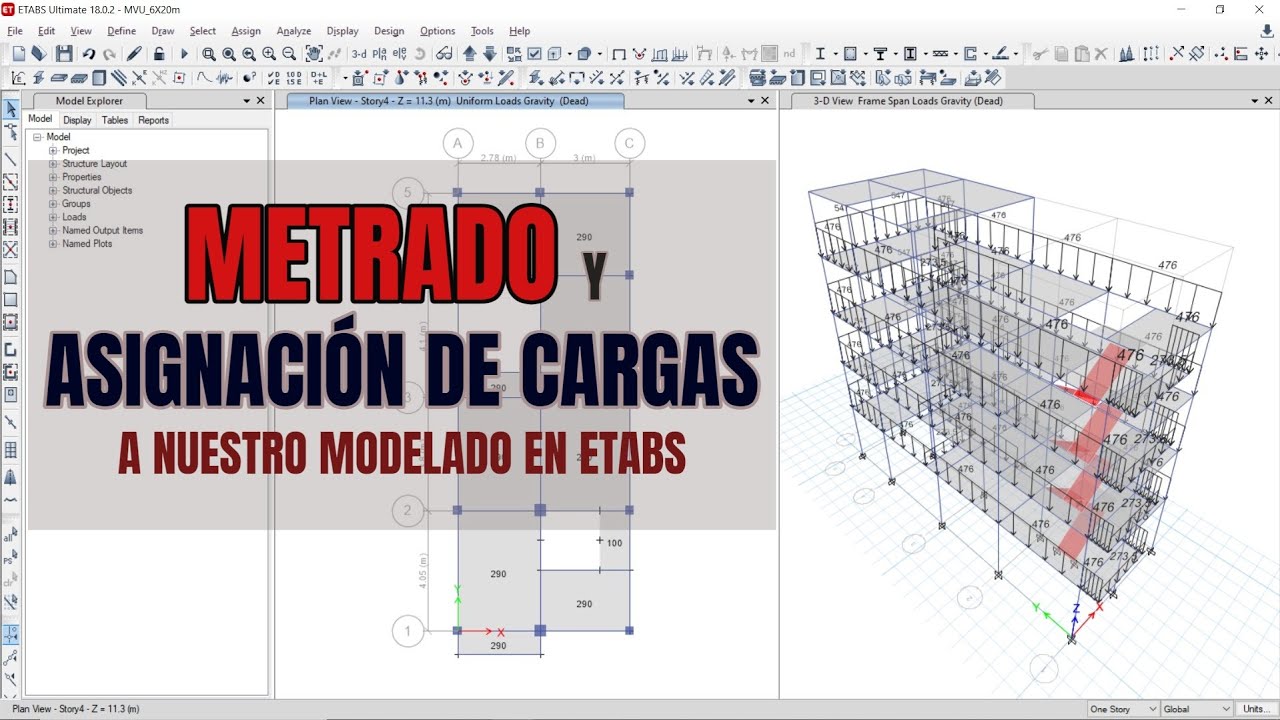This screenshot has height=720, width=1280.
Task: Expand the Project tree node
Action: pos(53,150)
